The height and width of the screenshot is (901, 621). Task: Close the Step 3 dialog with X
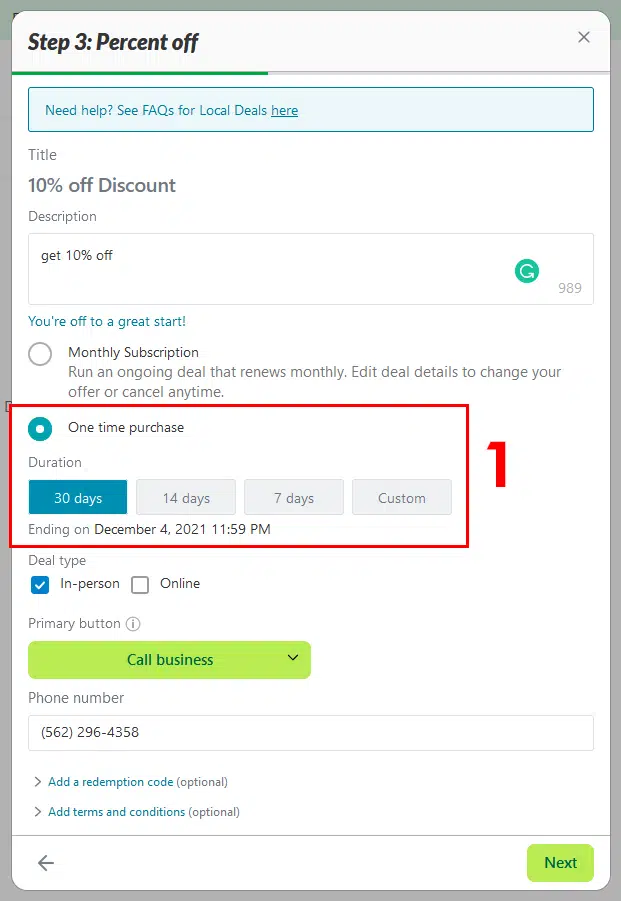point(584,37)
